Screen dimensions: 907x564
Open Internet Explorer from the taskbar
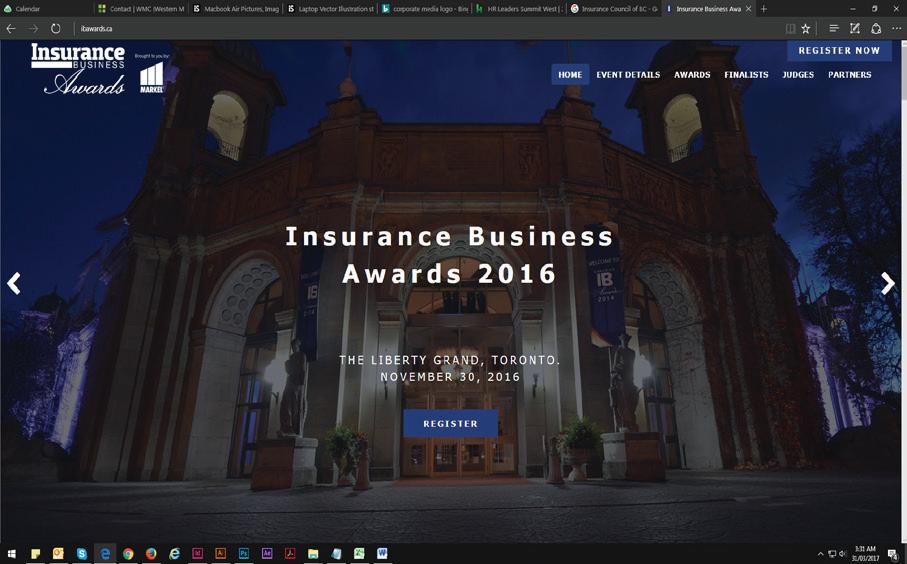point(174,554)
